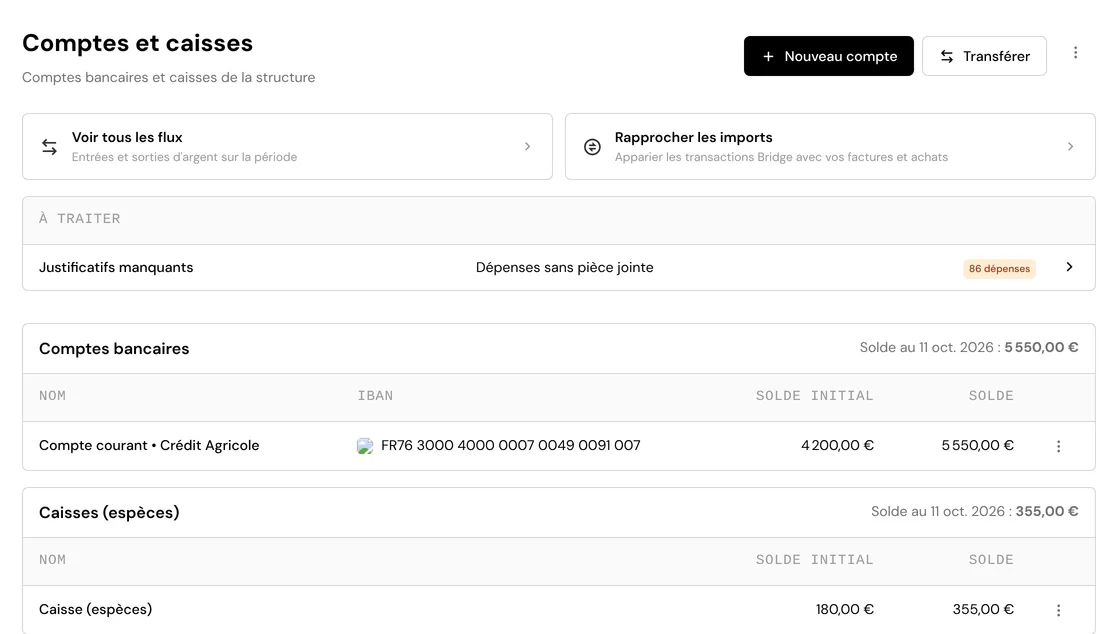Click the IBAN column header
Screen dimensions: 1120x634
[x=375, y=396]
